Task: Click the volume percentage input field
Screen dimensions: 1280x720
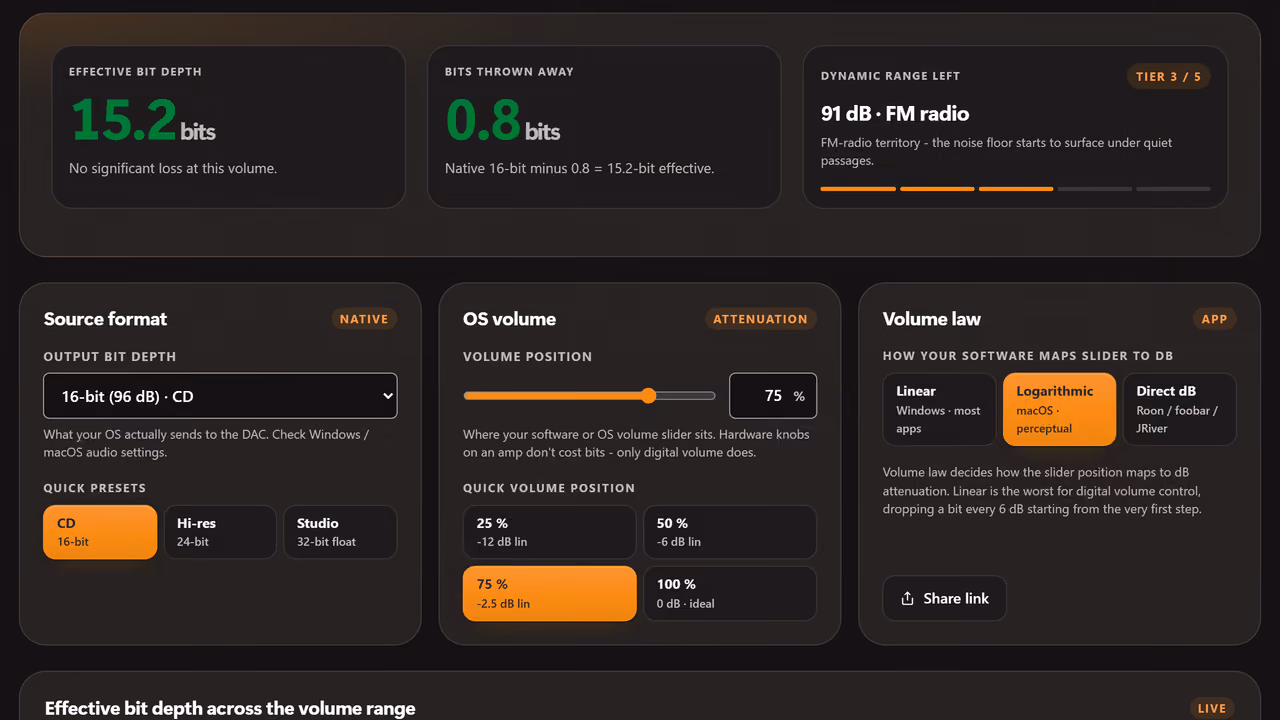Action: 773,396
